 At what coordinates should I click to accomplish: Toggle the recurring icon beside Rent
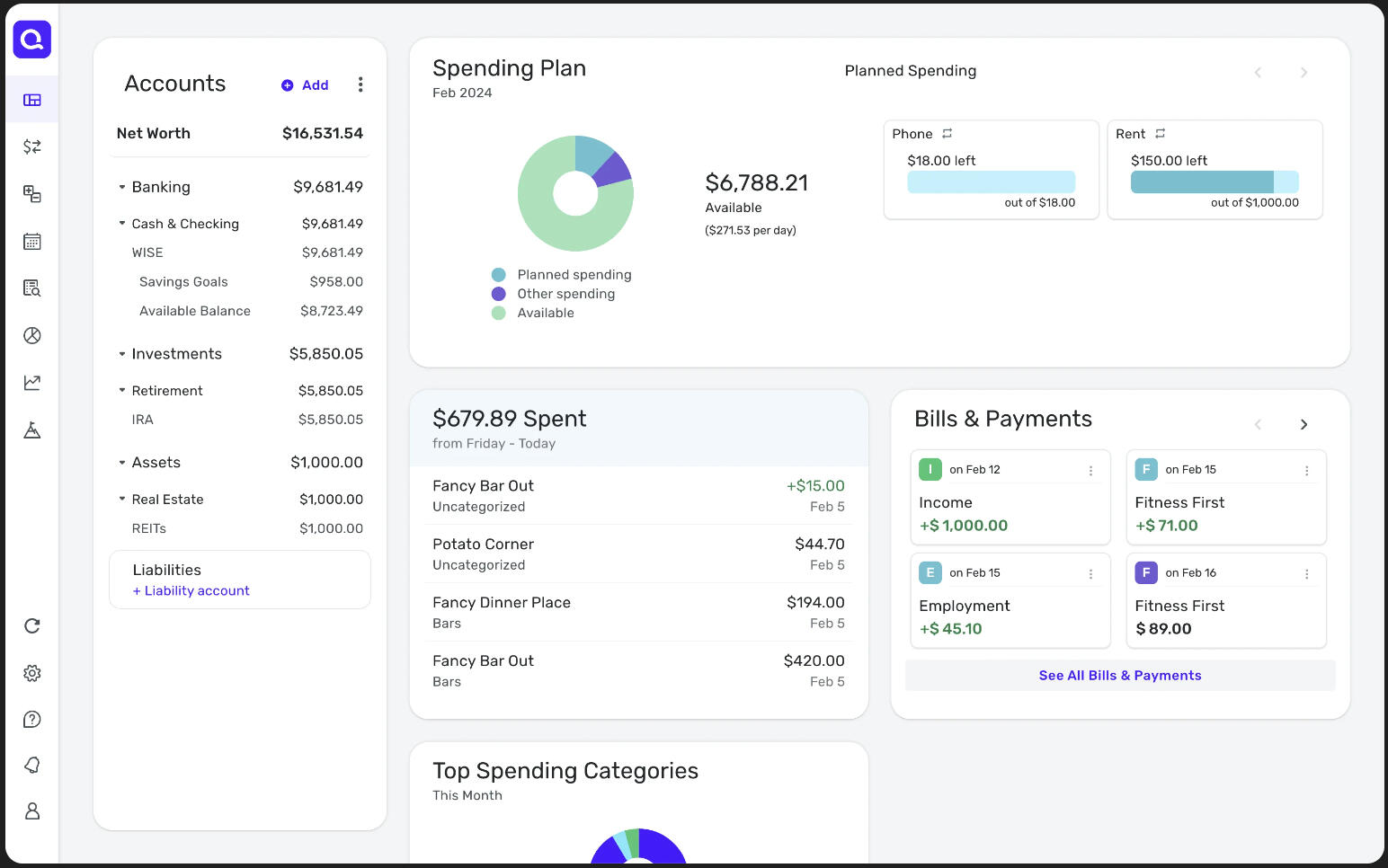pos(1160,133)
